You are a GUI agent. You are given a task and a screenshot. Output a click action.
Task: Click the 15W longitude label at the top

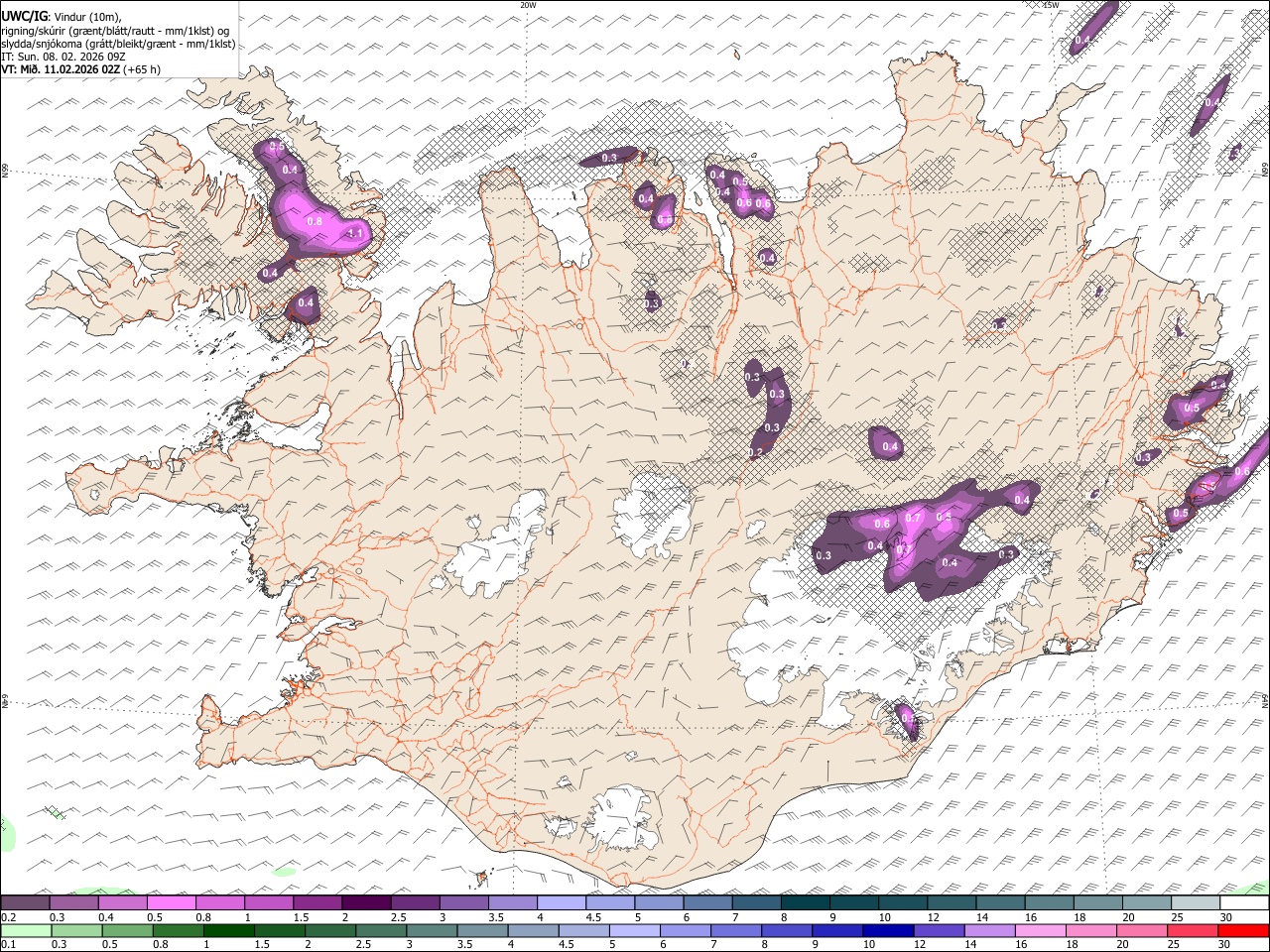coord(1051,5)
